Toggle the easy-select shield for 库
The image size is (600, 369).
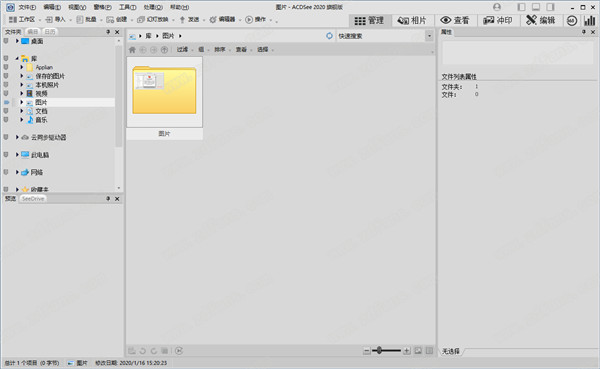tap(6, 59)
